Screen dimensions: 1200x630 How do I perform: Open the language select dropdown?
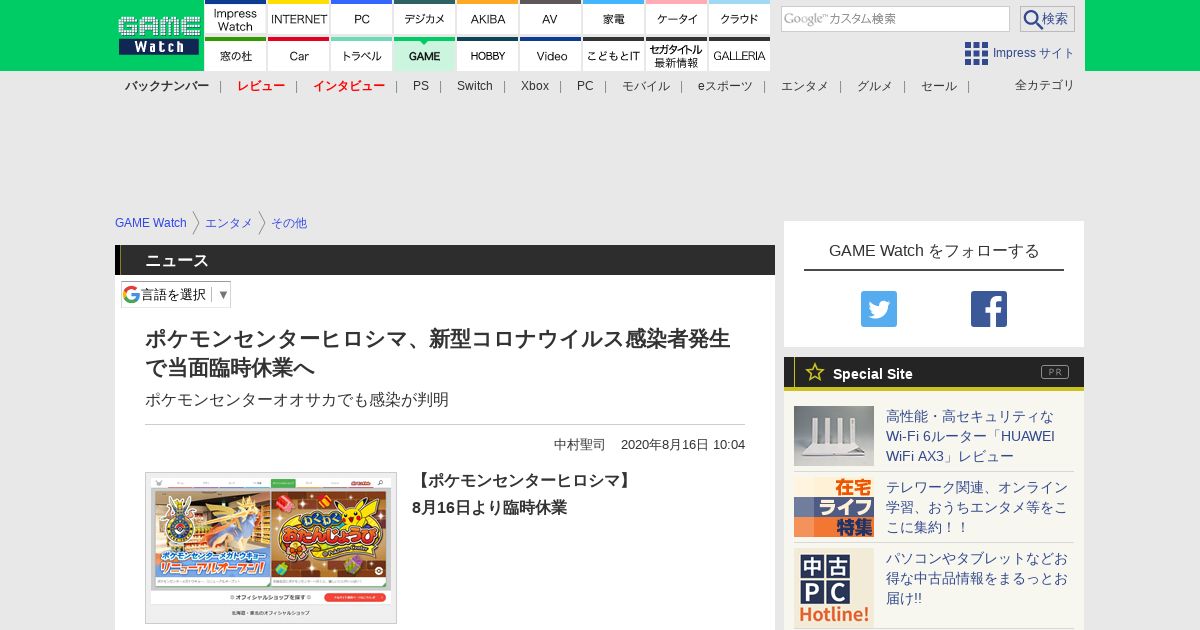176,294
